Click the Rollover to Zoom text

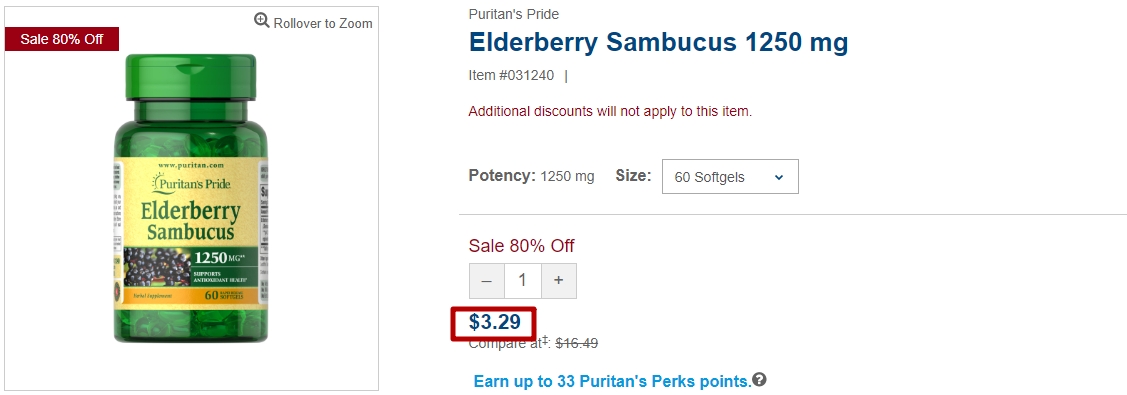323,24
